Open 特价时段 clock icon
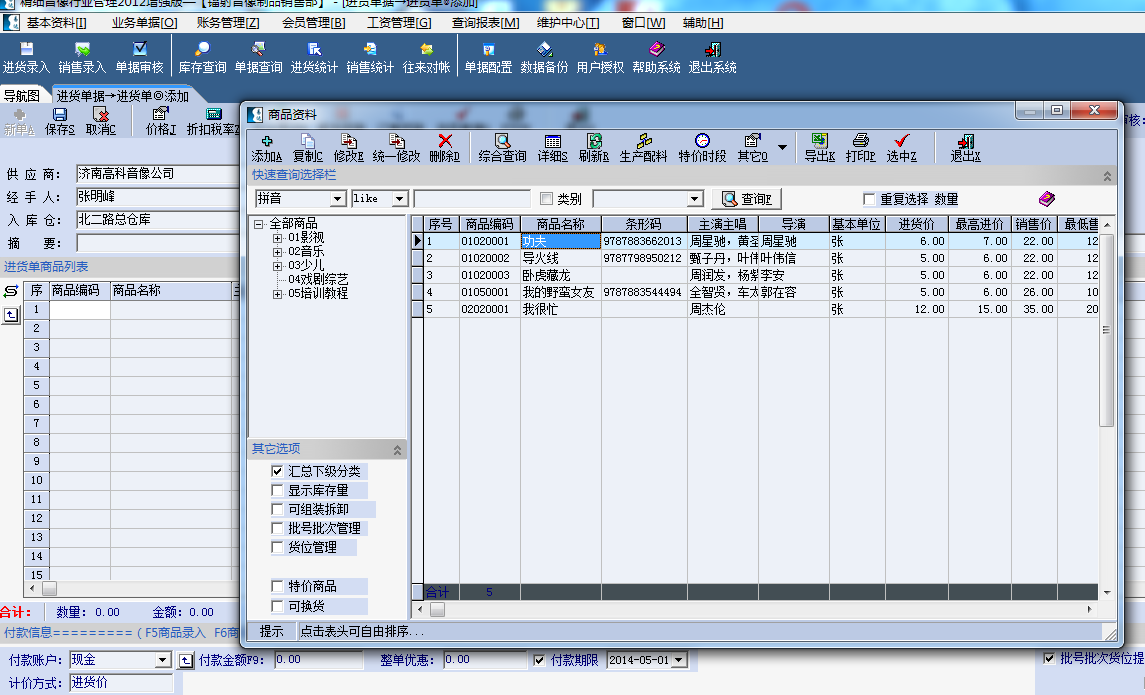This screenshot has height=695, width=1145. pyautogui.click(x=702, y=148)
